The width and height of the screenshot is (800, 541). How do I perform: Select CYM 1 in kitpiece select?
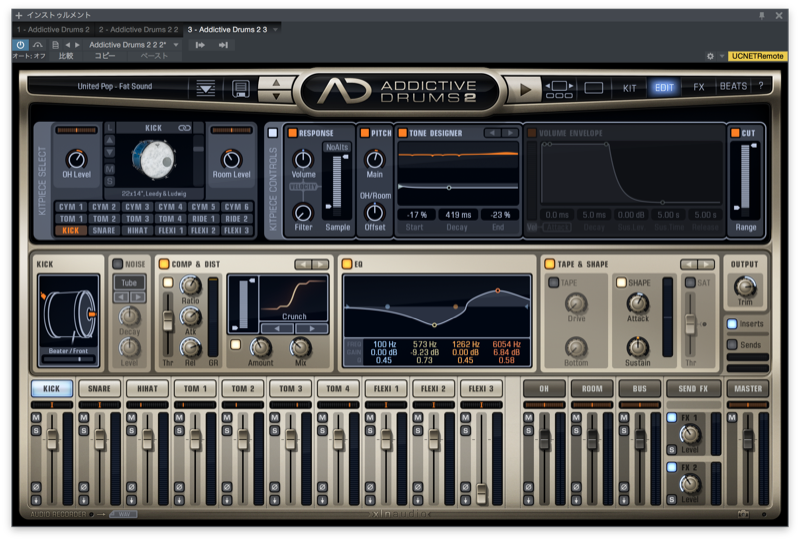(x=70, y=207)
